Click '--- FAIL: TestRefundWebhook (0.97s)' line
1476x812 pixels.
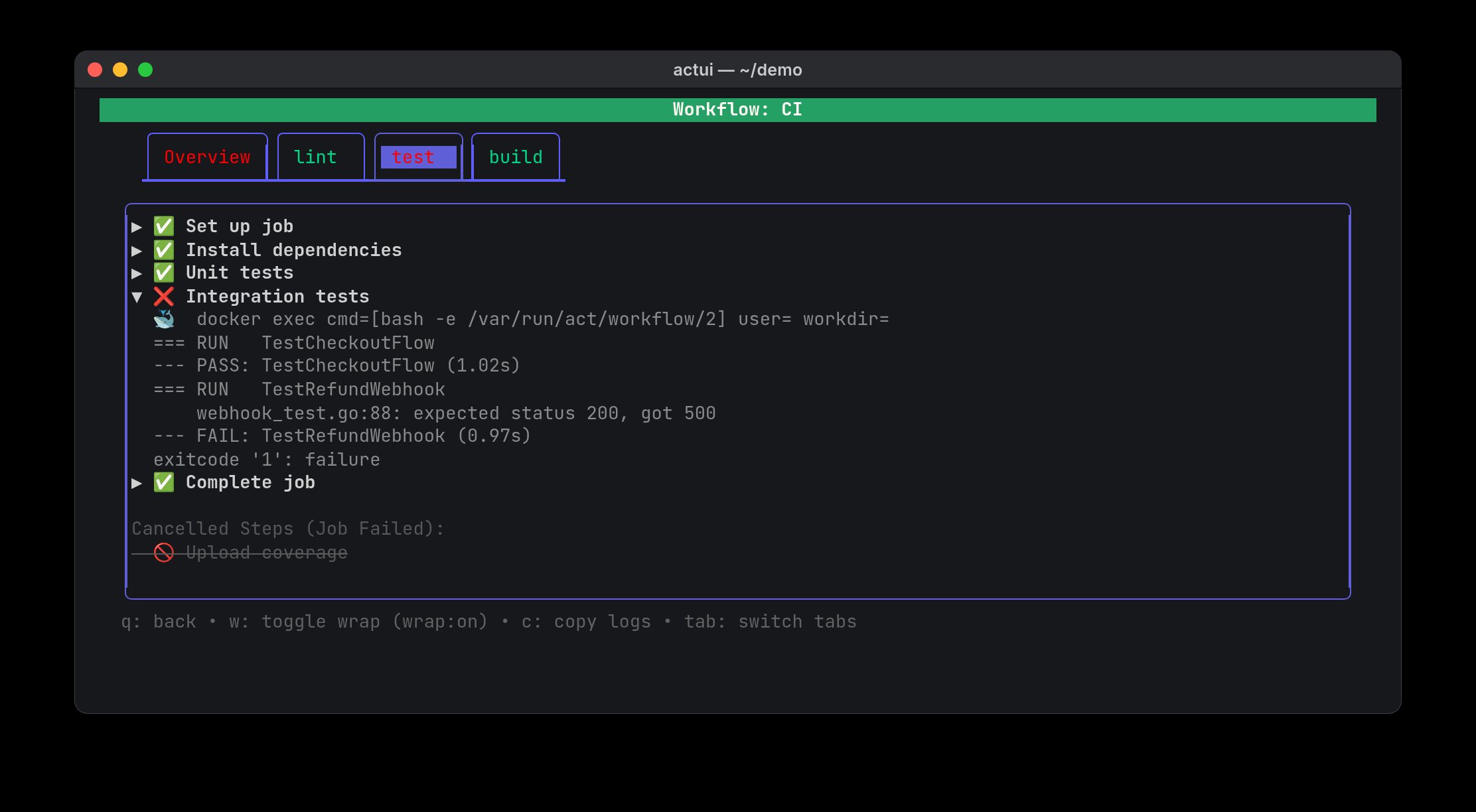[x=342, y=436]
